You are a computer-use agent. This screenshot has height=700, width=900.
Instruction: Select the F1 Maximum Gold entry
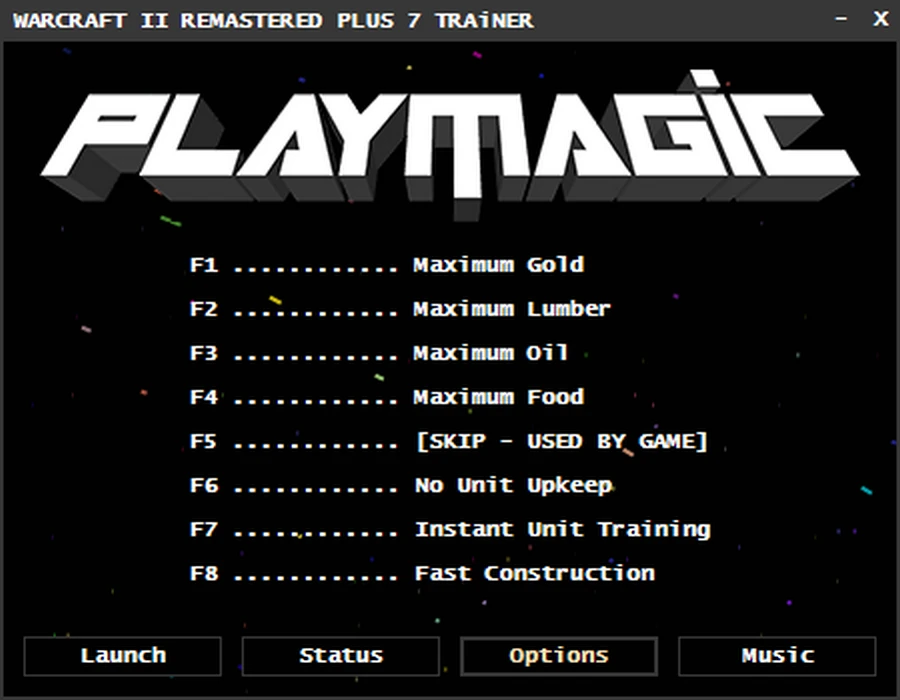tap(387, 265)
